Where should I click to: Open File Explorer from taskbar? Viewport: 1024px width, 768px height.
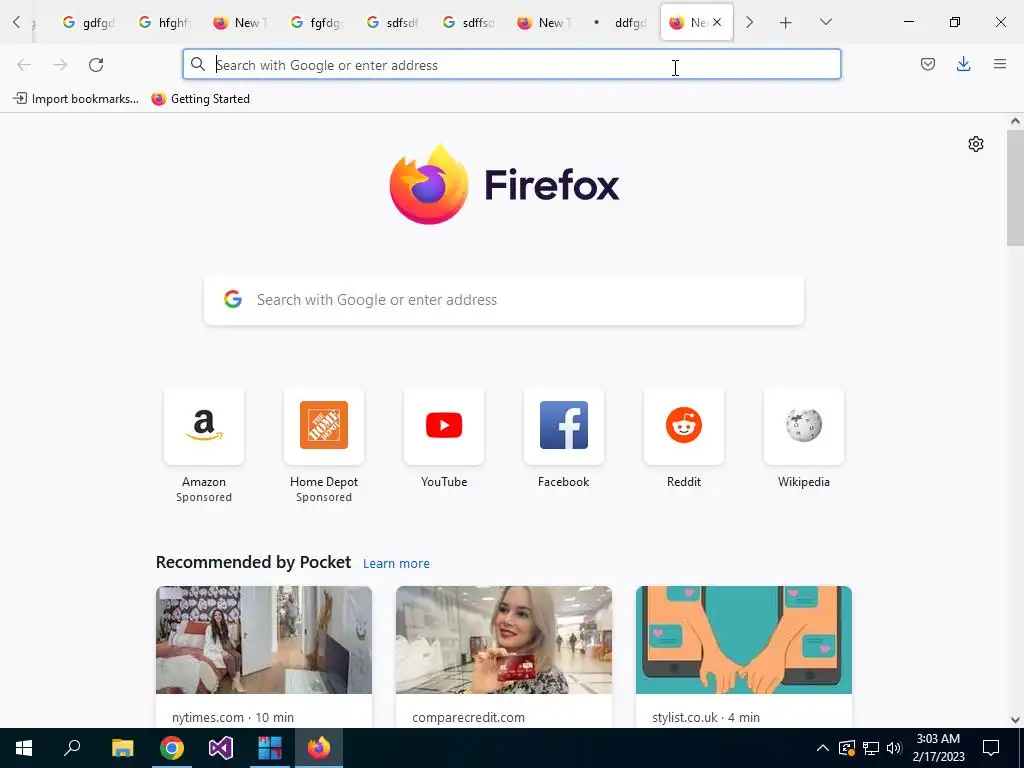(122, 748)
